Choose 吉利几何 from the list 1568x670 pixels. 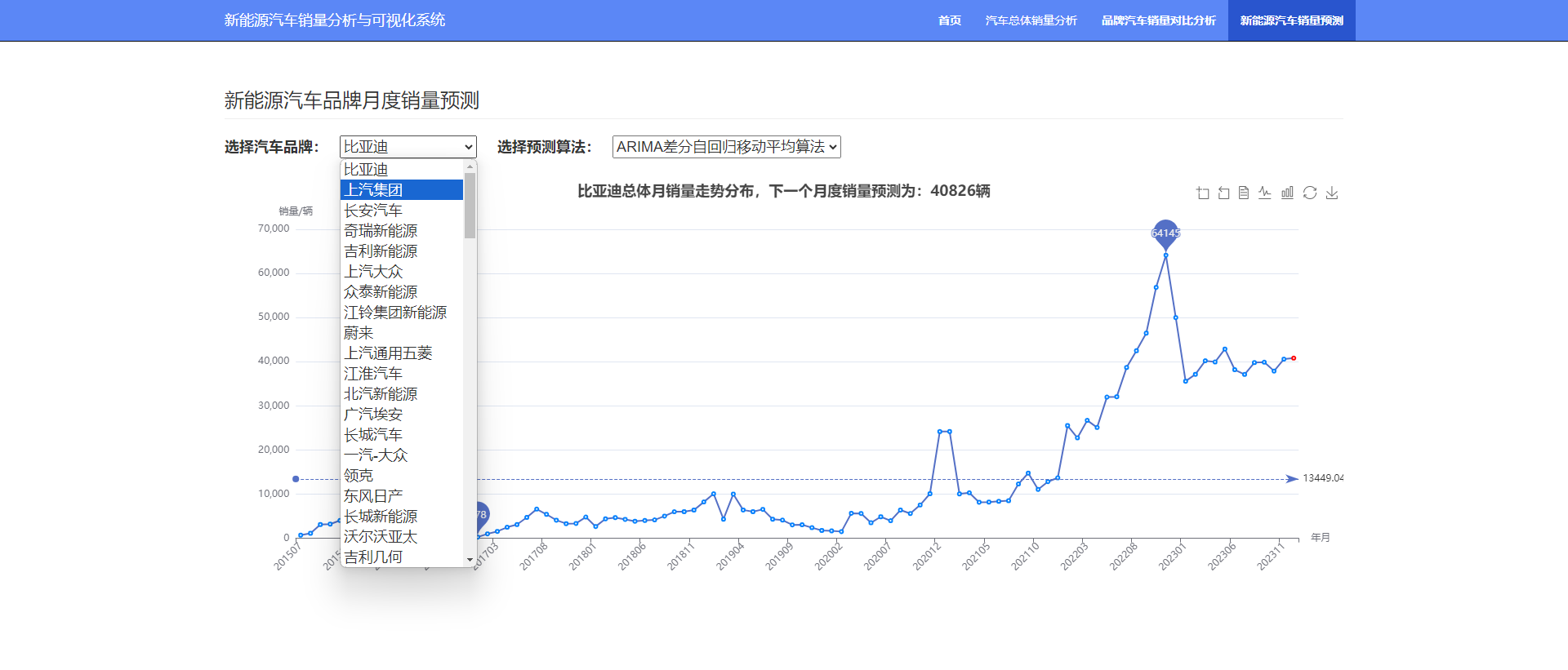(x=402, y=557)
